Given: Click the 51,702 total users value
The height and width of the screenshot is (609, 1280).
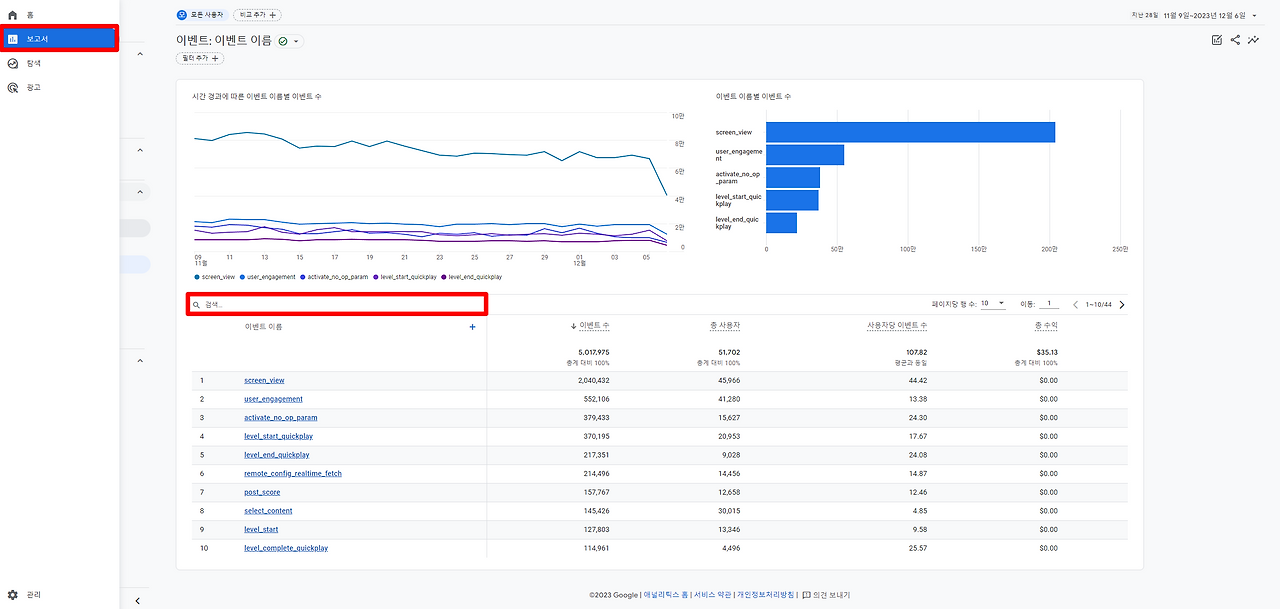Looking at the screenshot, I should pos(729,352).
